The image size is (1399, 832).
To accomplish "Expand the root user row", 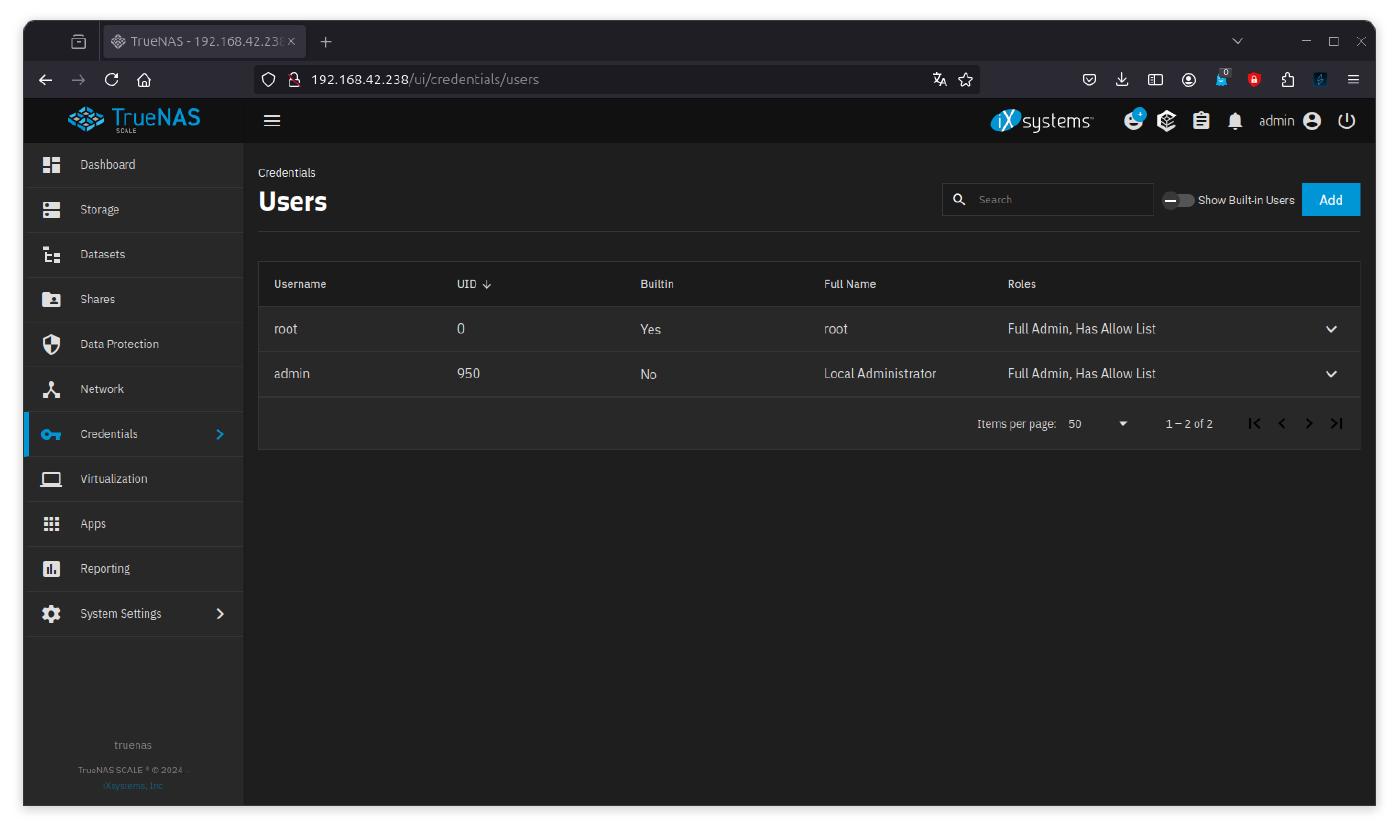I will (x=1330, y=329).
